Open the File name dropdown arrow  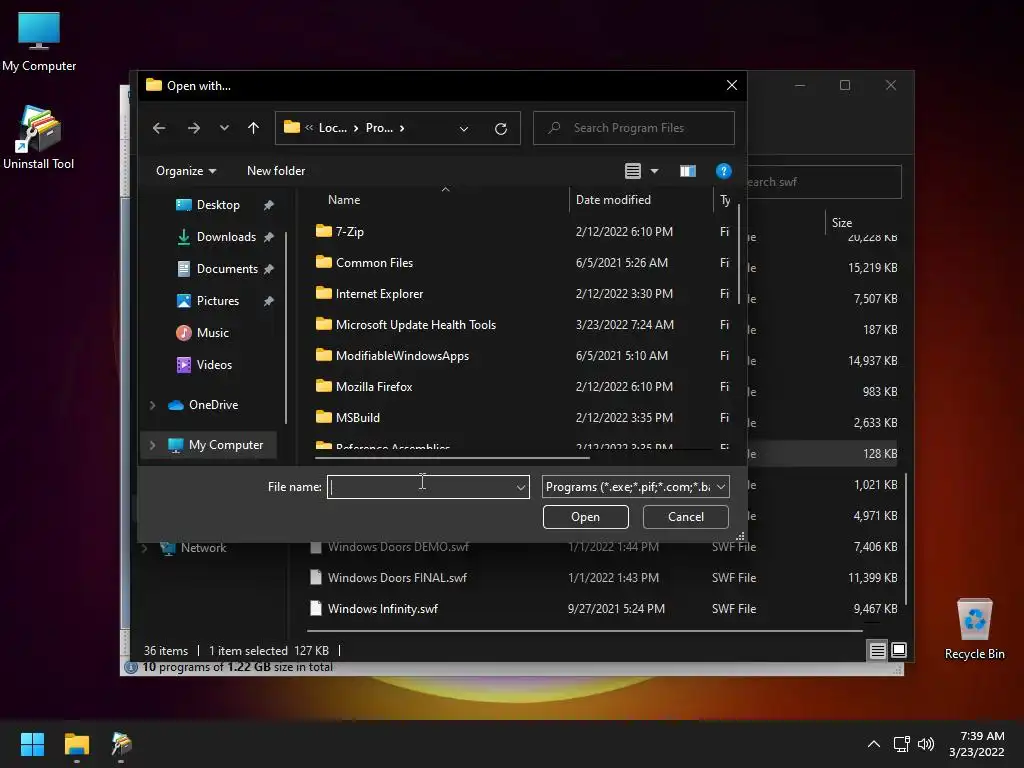coord(520,487)
